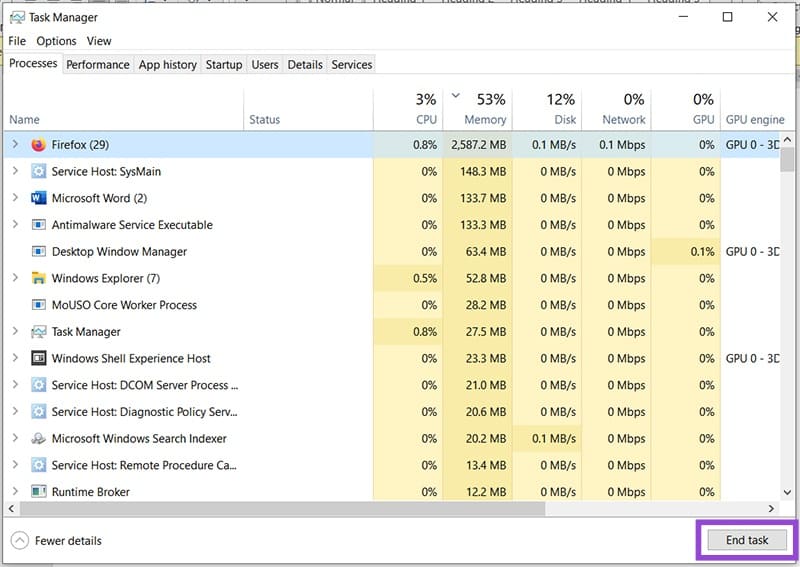Click Runtime Broker memory value 12.2 MB

(486, 491)
